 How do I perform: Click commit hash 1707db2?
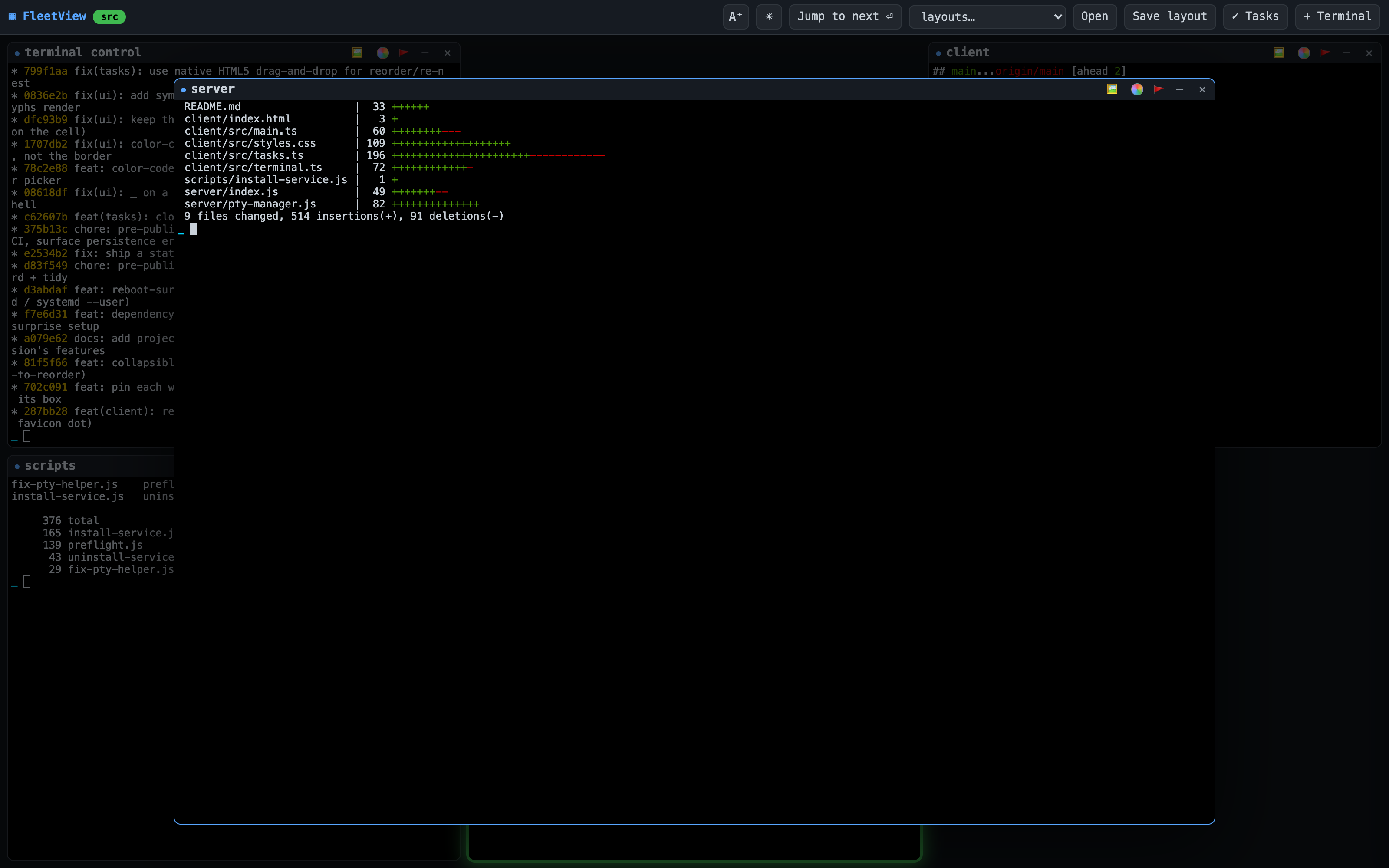coord(45,144)
